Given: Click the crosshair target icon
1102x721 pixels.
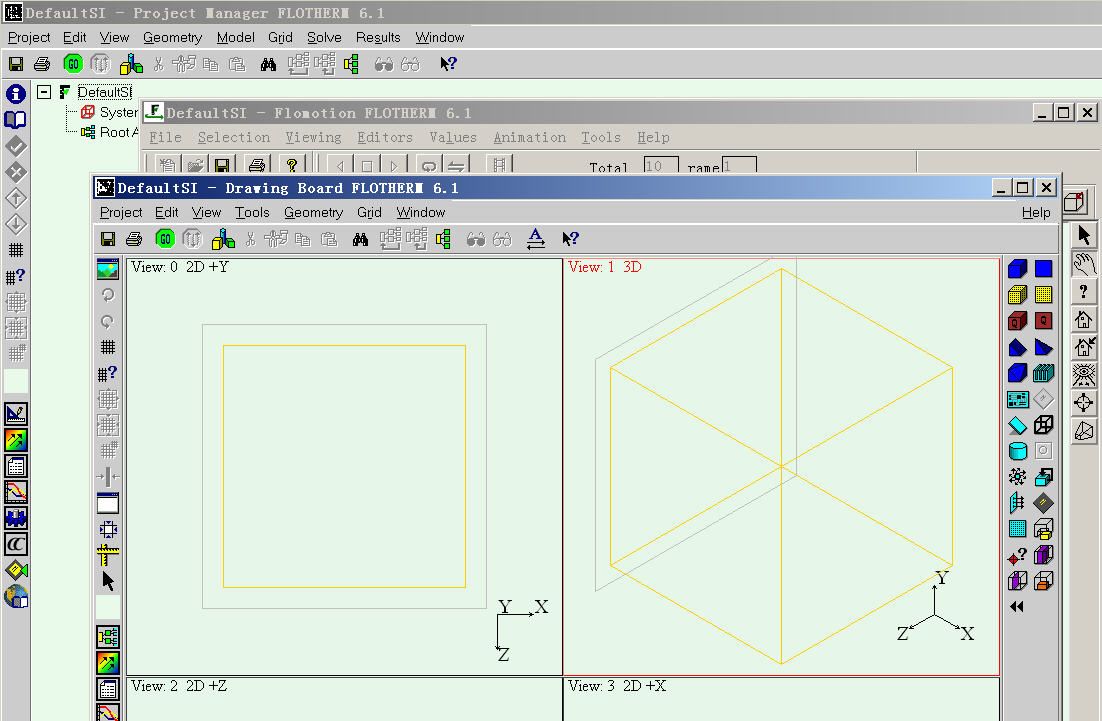Looking at the screenshot, I should click(1084, 403).
